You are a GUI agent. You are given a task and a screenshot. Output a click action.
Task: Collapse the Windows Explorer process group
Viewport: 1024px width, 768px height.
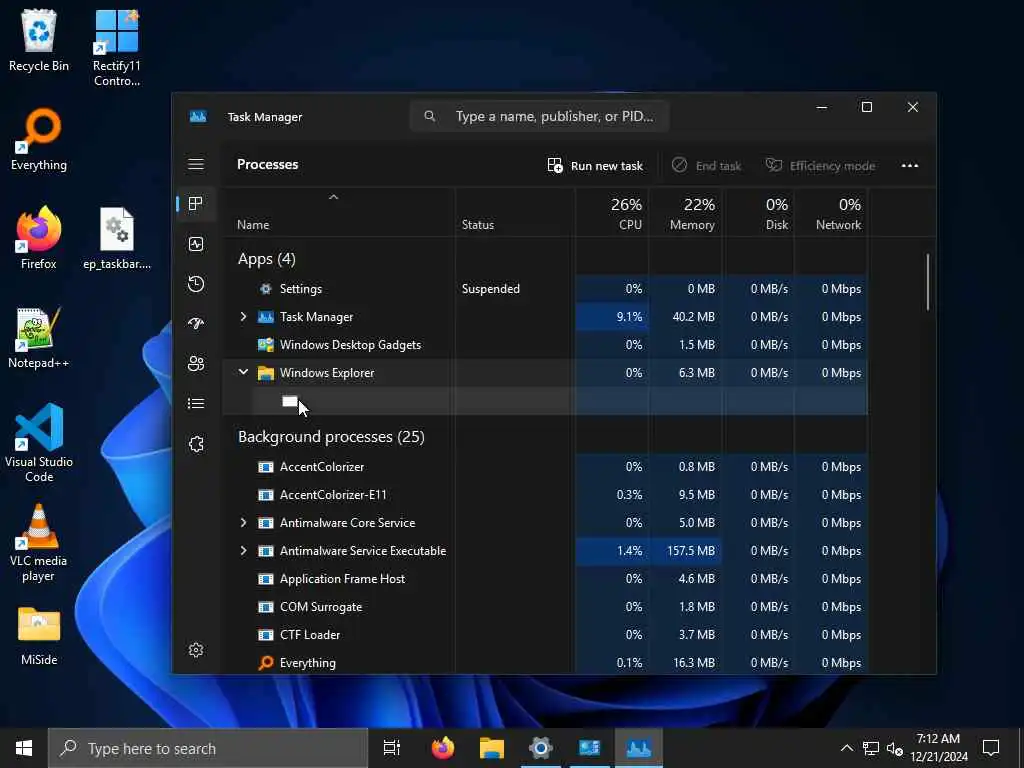243,372
